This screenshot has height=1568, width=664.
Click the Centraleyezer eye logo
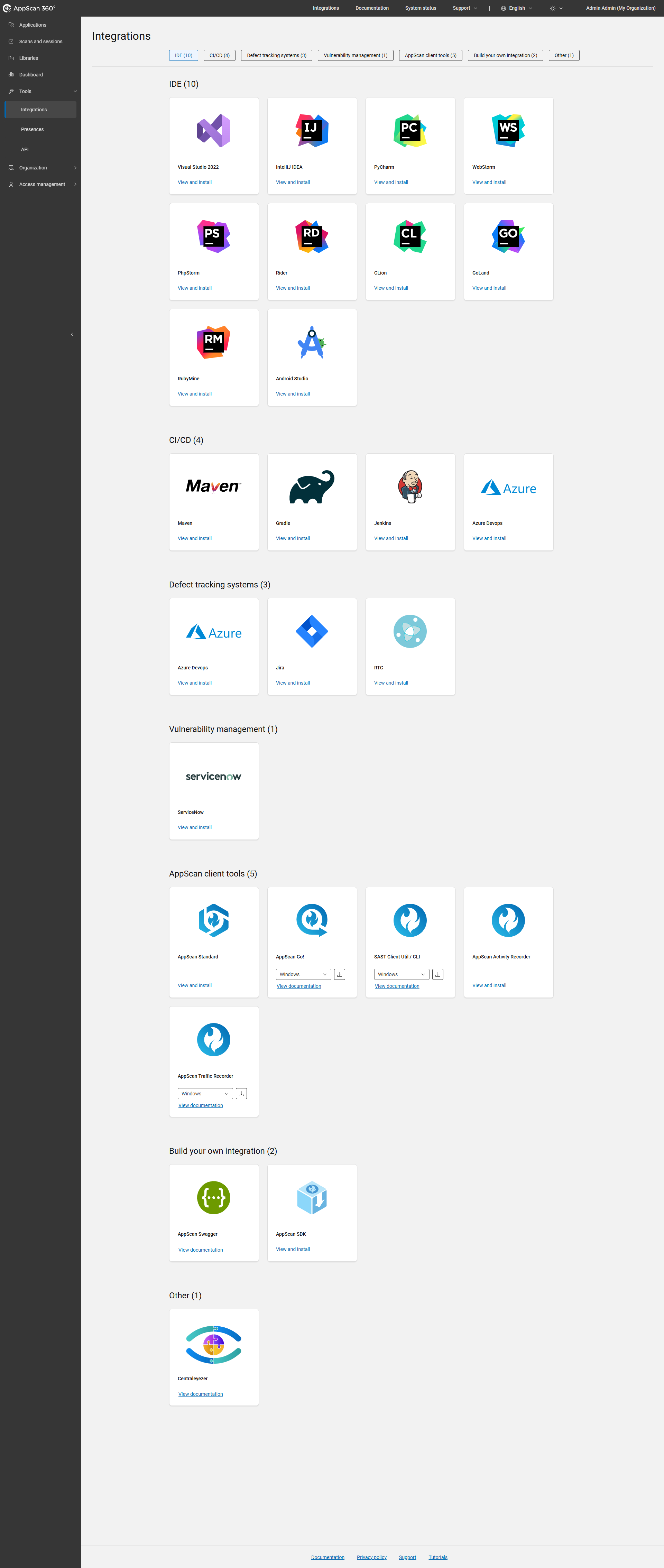pyautogui.click(x=214, y=1344)
